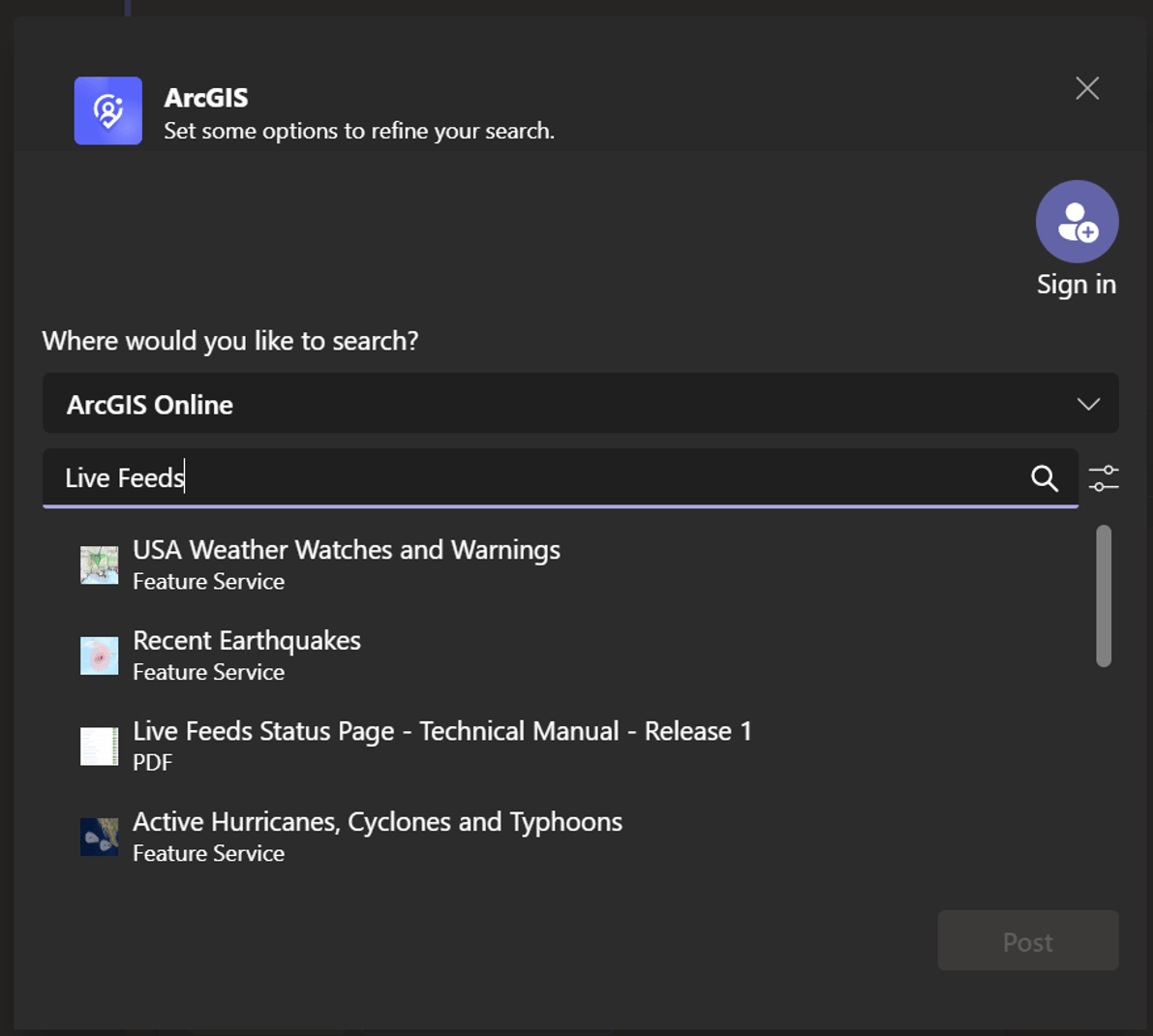Click the Recent Earthquakes thumbnail icon
This screenshot has height=1036, width=1153.
(99, 655)
